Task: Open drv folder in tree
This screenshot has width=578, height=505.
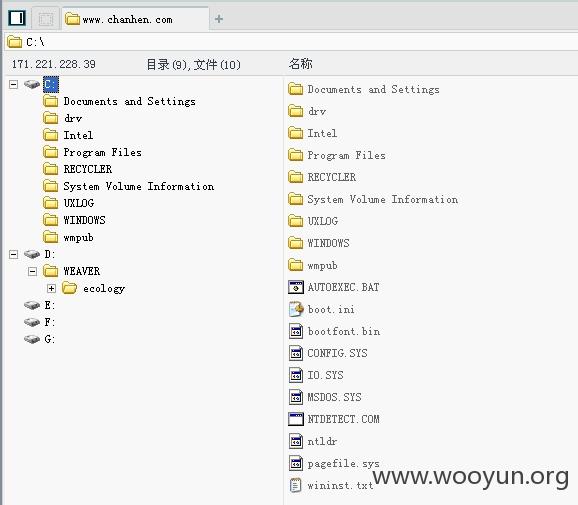Action: tap(73, 118)
